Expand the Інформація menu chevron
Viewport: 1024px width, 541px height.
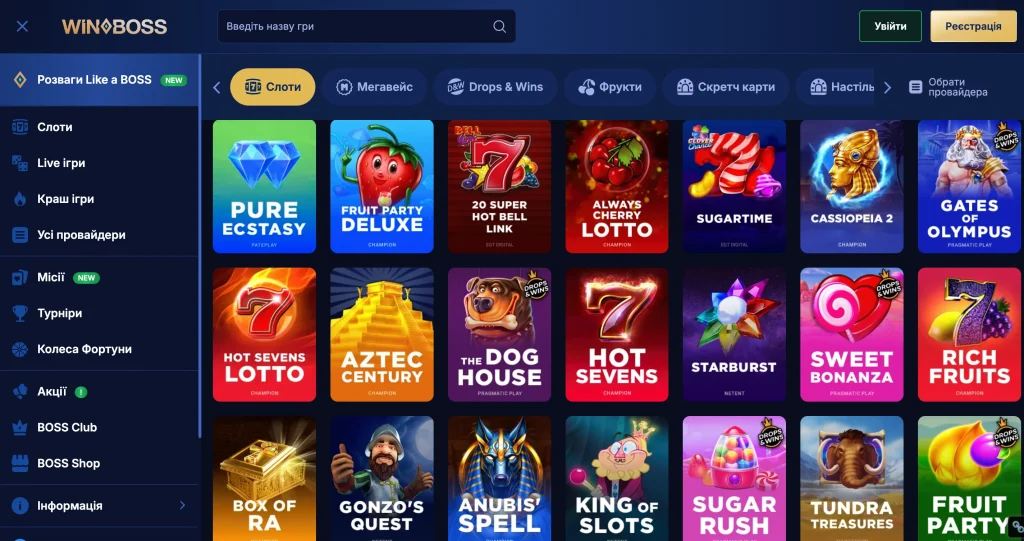click(182, 505)
